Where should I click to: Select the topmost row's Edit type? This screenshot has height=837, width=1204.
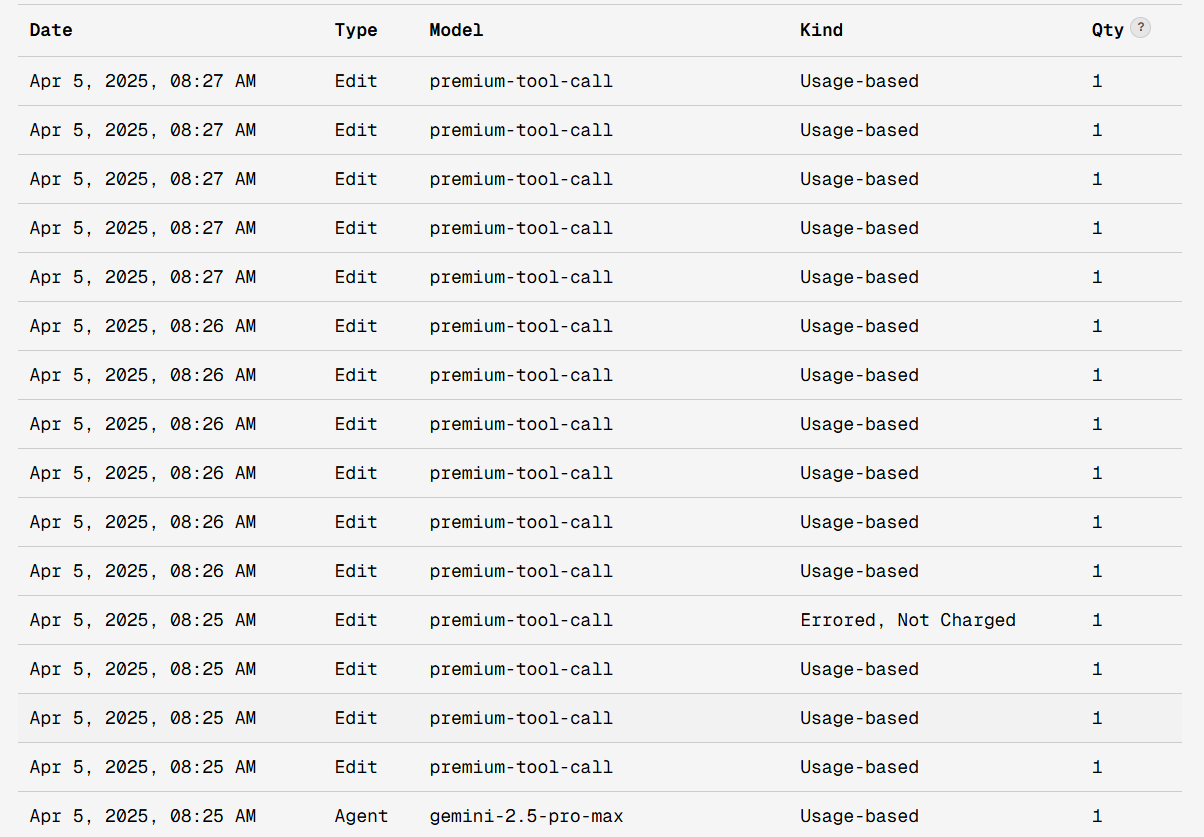(356, 81)
